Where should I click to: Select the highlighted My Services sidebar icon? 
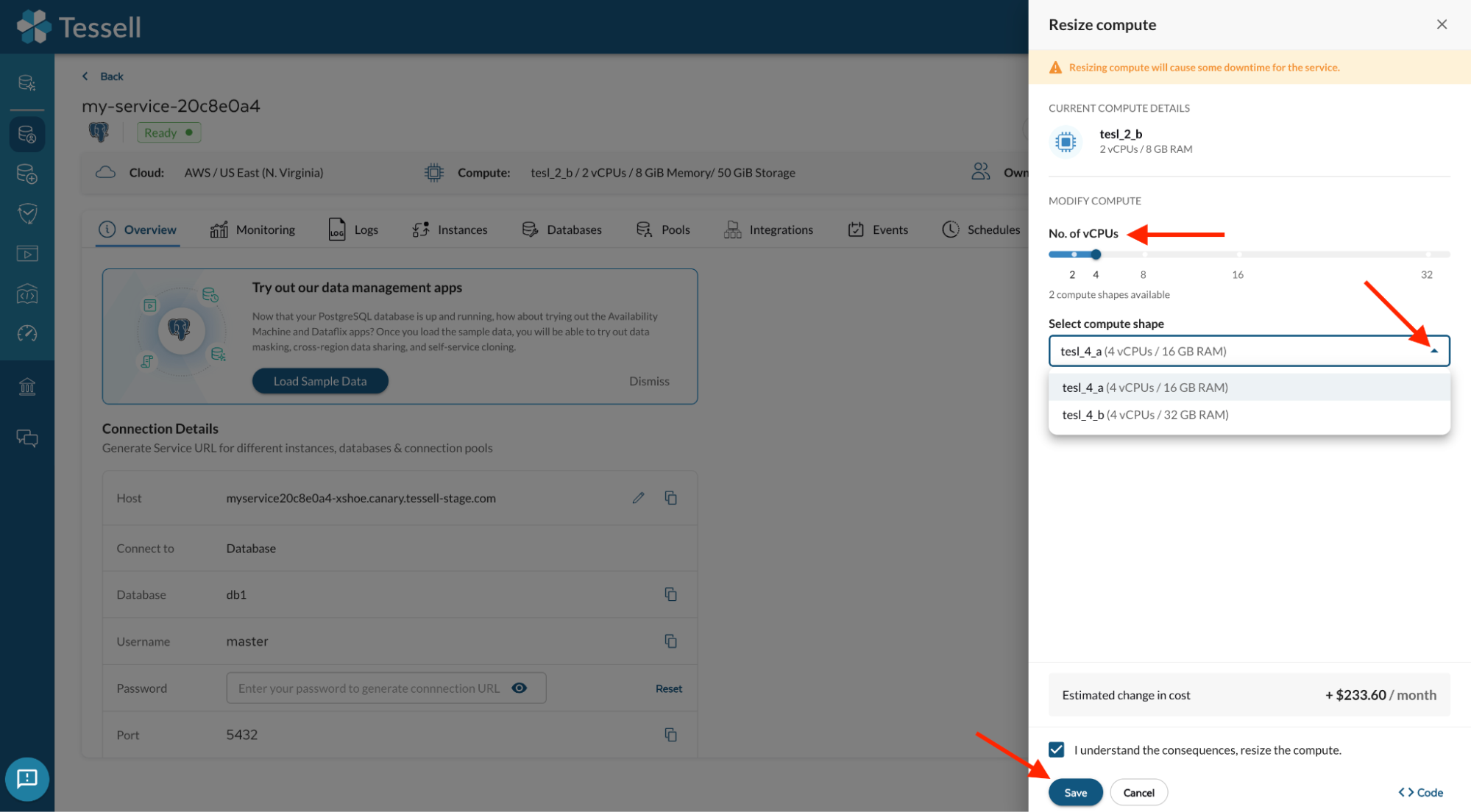(27, 135)
